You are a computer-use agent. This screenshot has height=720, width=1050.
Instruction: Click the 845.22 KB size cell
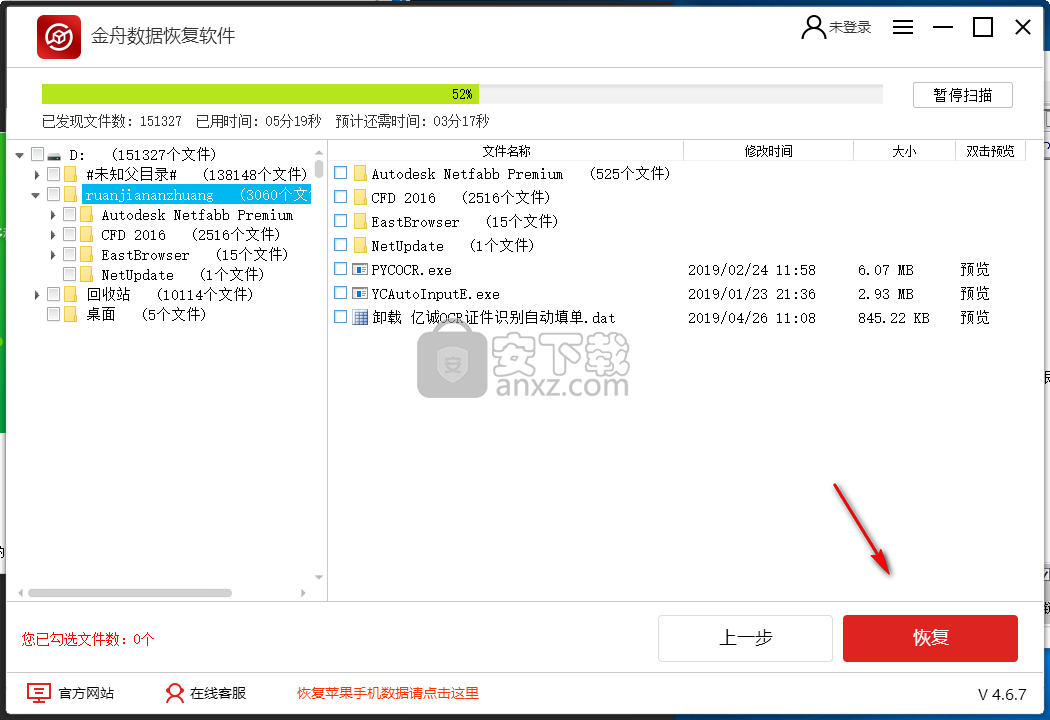pos(893,318)
